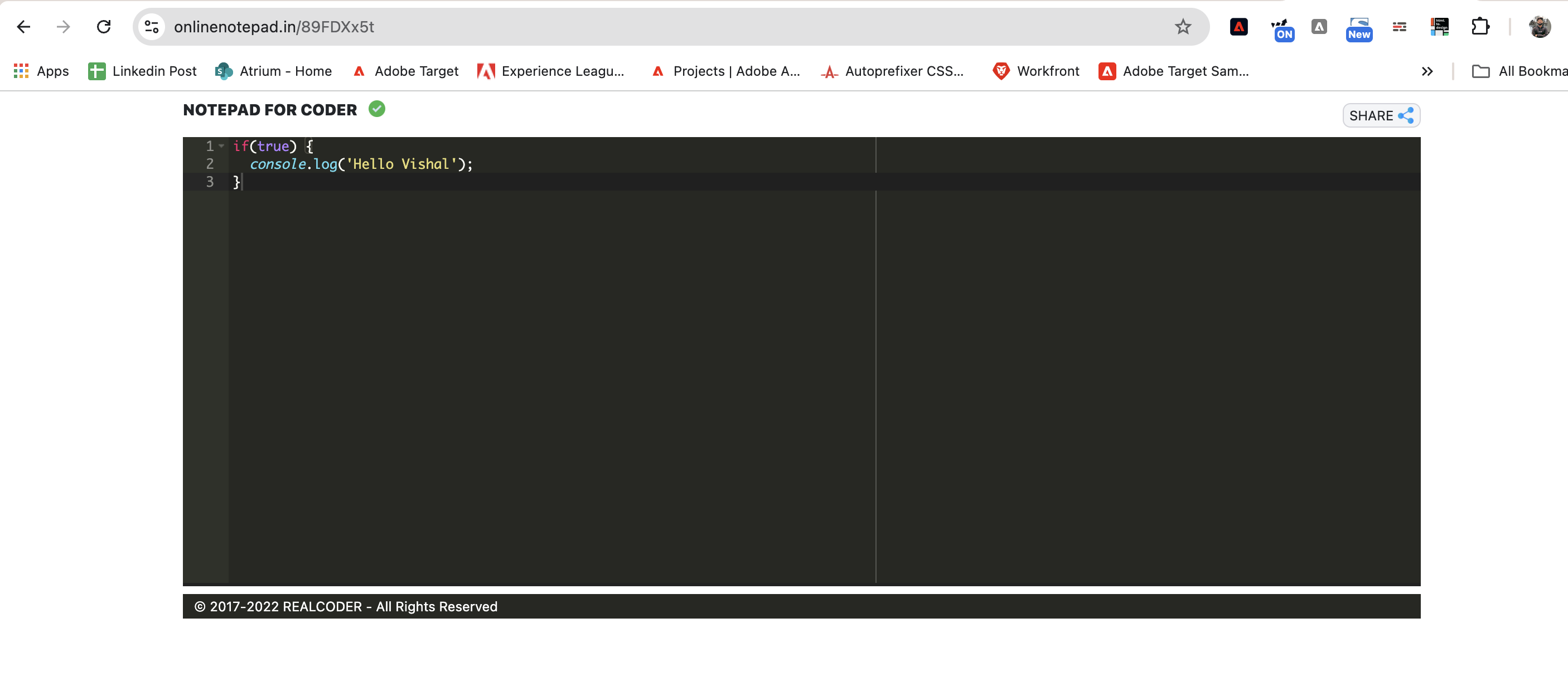The height and width of the screenshot is (691, 1568).
Task: Click the 'Hello Vishal' string in code
Action: click(401, 164)
